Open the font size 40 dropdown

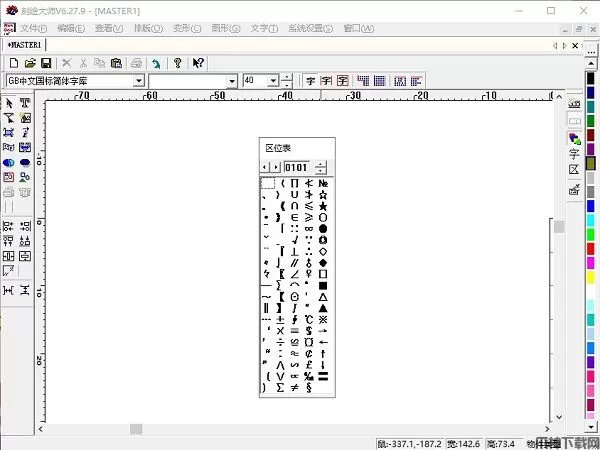(x=273, y=81)
